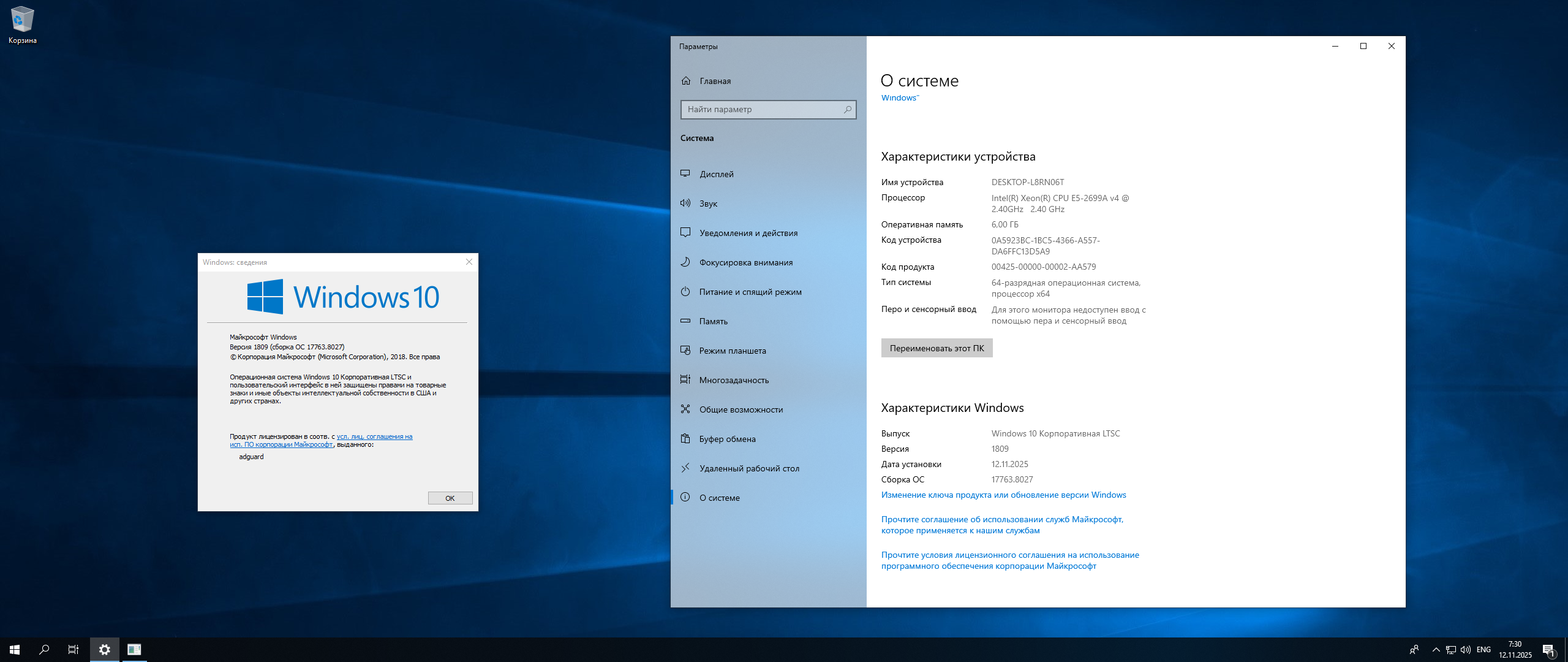Show hidden tray icons chevron

[x=1436, y=649]
